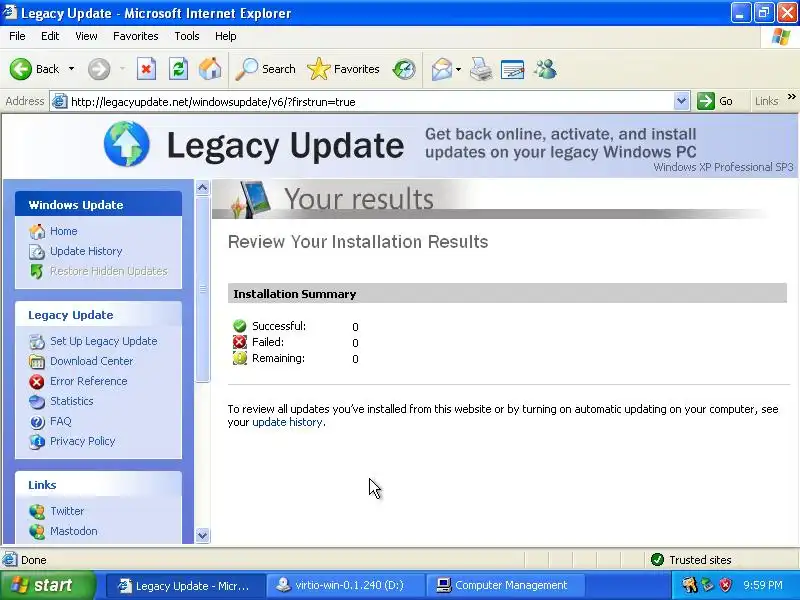The height and width of the screenshot is (600, 800).
Task: Click the page icon beside the address URL
Action: click(x=59, y=101)
